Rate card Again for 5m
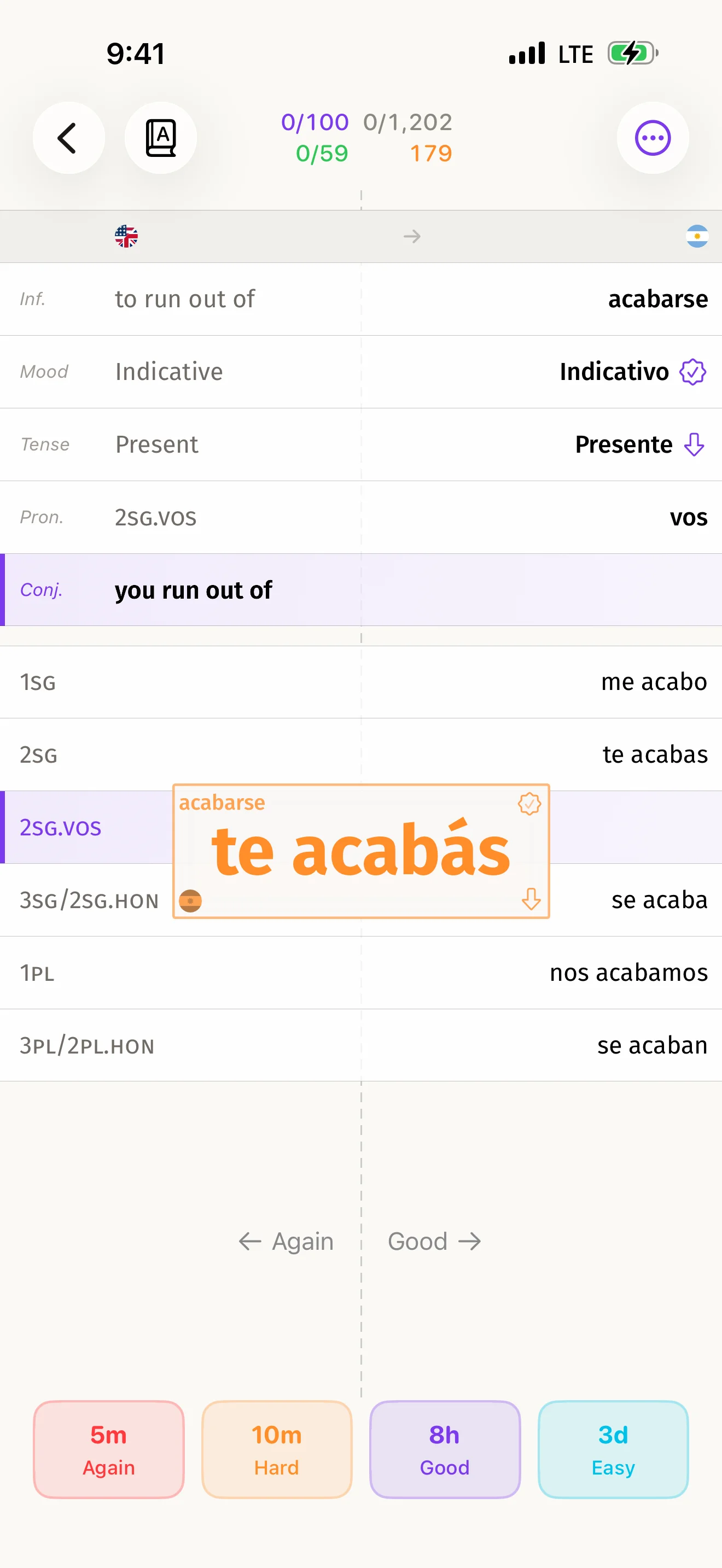 point(109,1449)
